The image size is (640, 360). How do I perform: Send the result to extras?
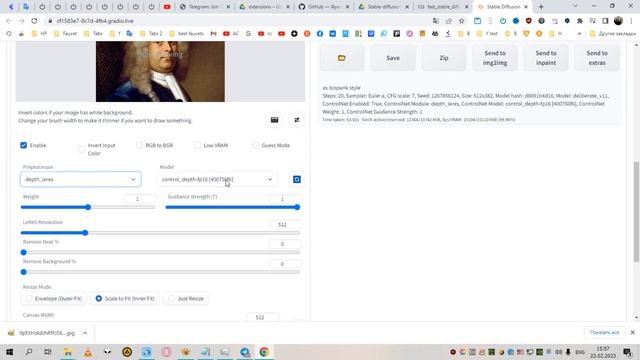[597, 58]
